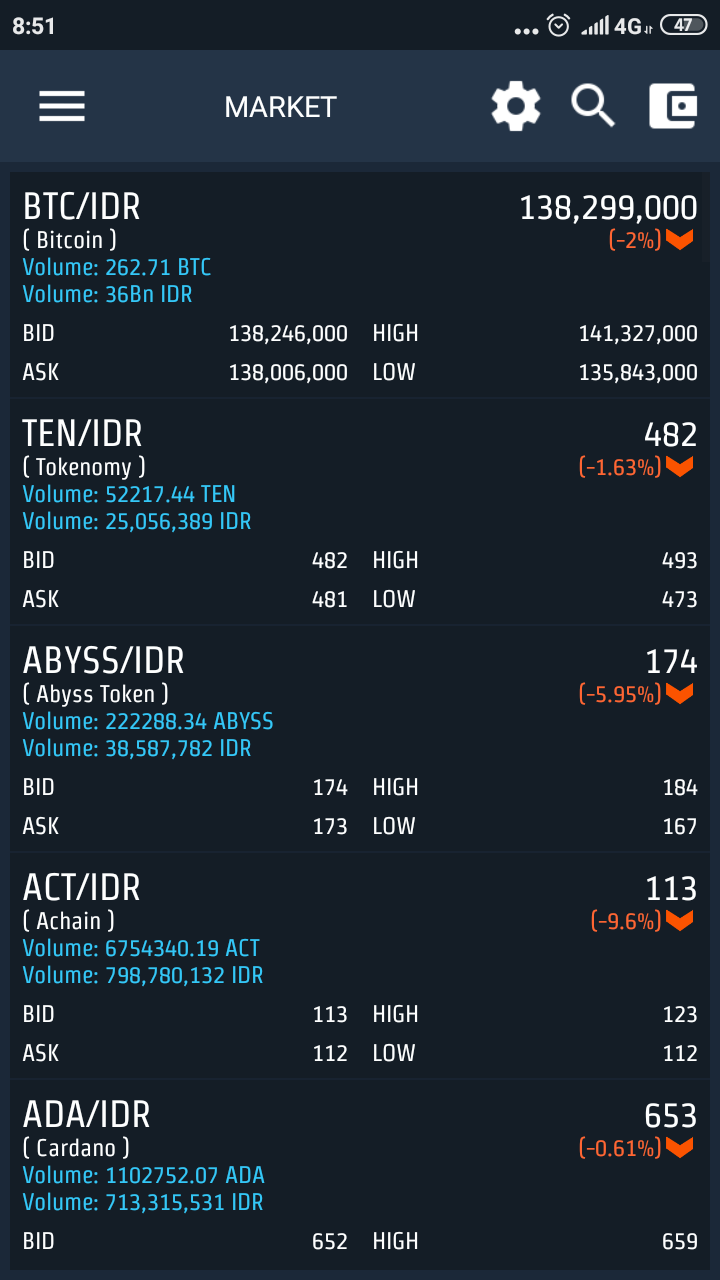The image size is (720, 1280).
Task: Tap Bitcoin last price 138,299,000
Action: click(608, 208)
